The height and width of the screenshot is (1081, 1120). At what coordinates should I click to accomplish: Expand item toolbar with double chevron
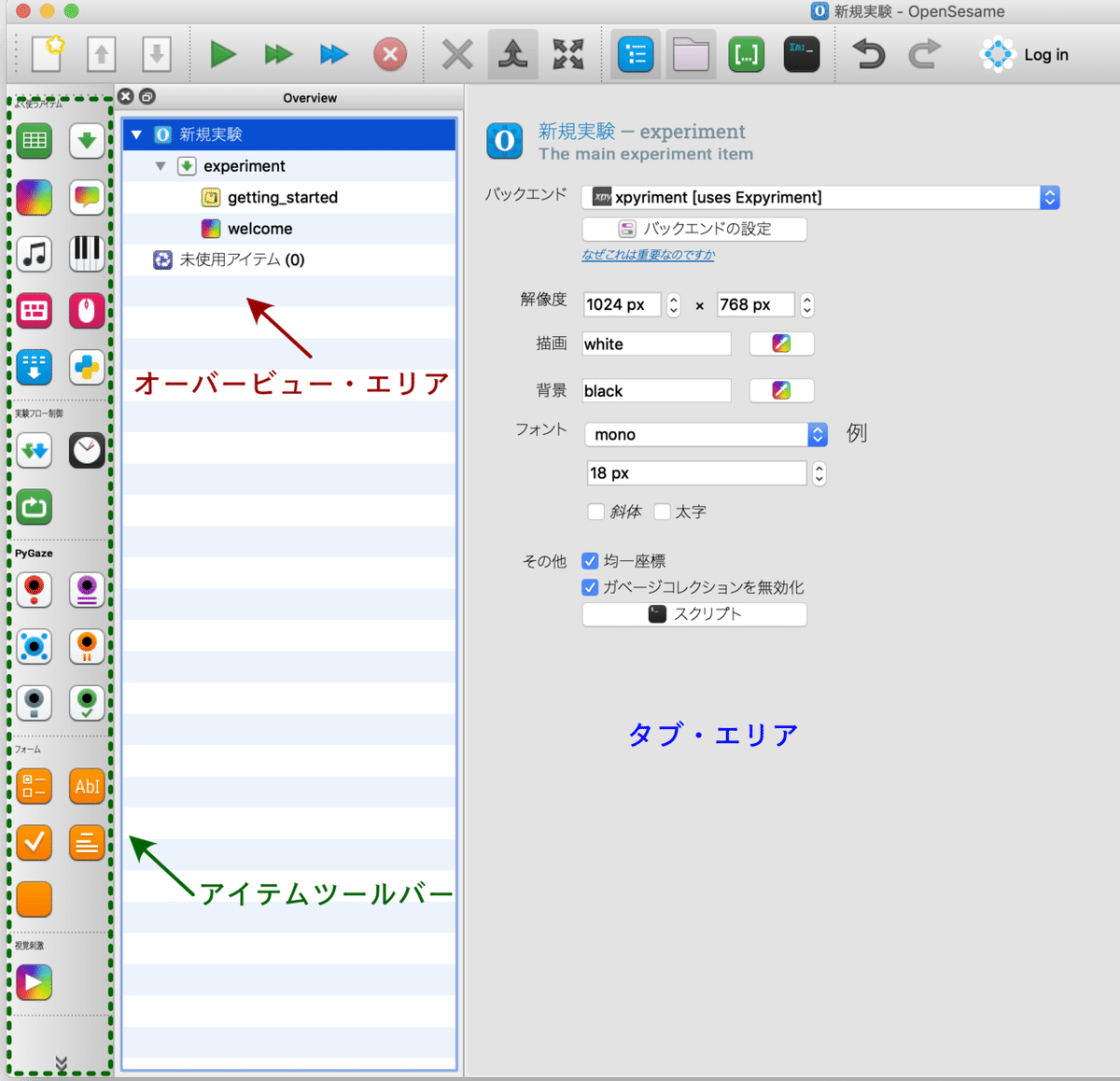tap(61, 1064)
